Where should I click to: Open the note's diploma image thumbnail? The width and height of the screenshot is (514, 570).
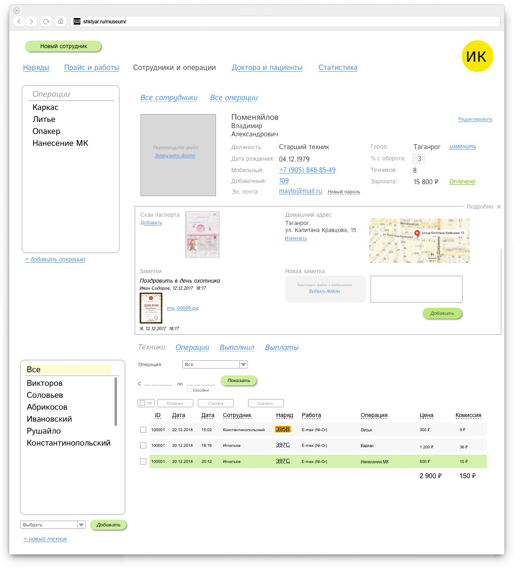point(151,308)
